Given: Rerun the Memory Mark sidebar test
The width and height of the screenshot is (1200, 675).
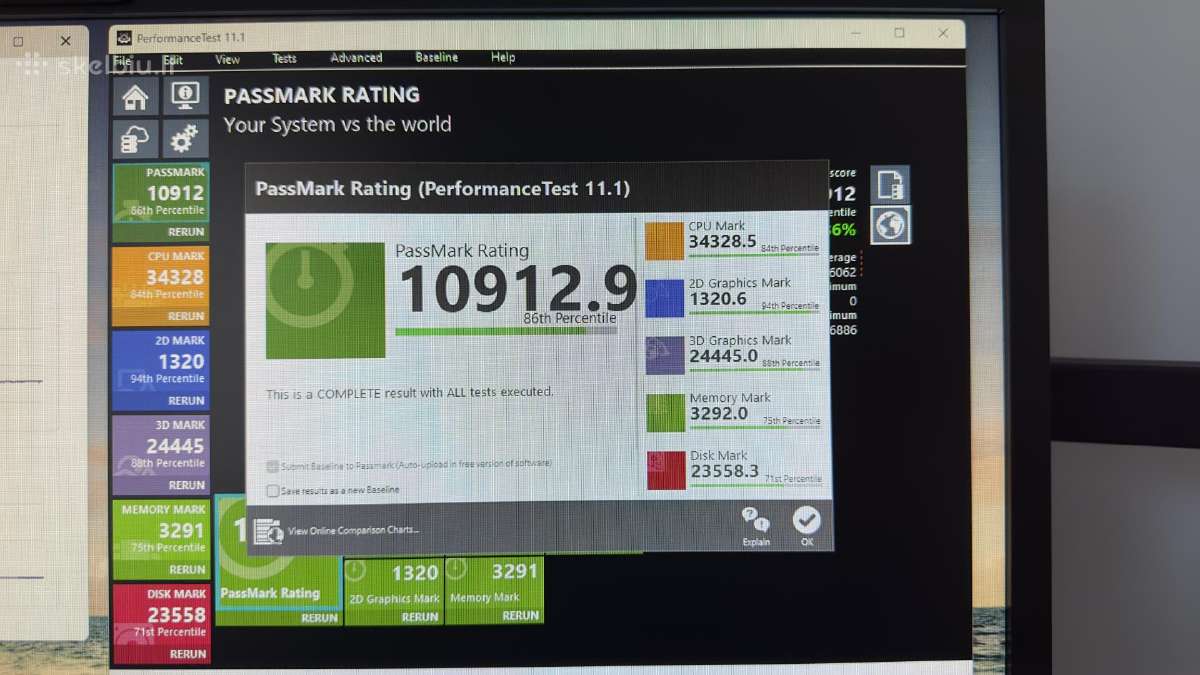Looking at the screenshot, I should click(187, 569).
